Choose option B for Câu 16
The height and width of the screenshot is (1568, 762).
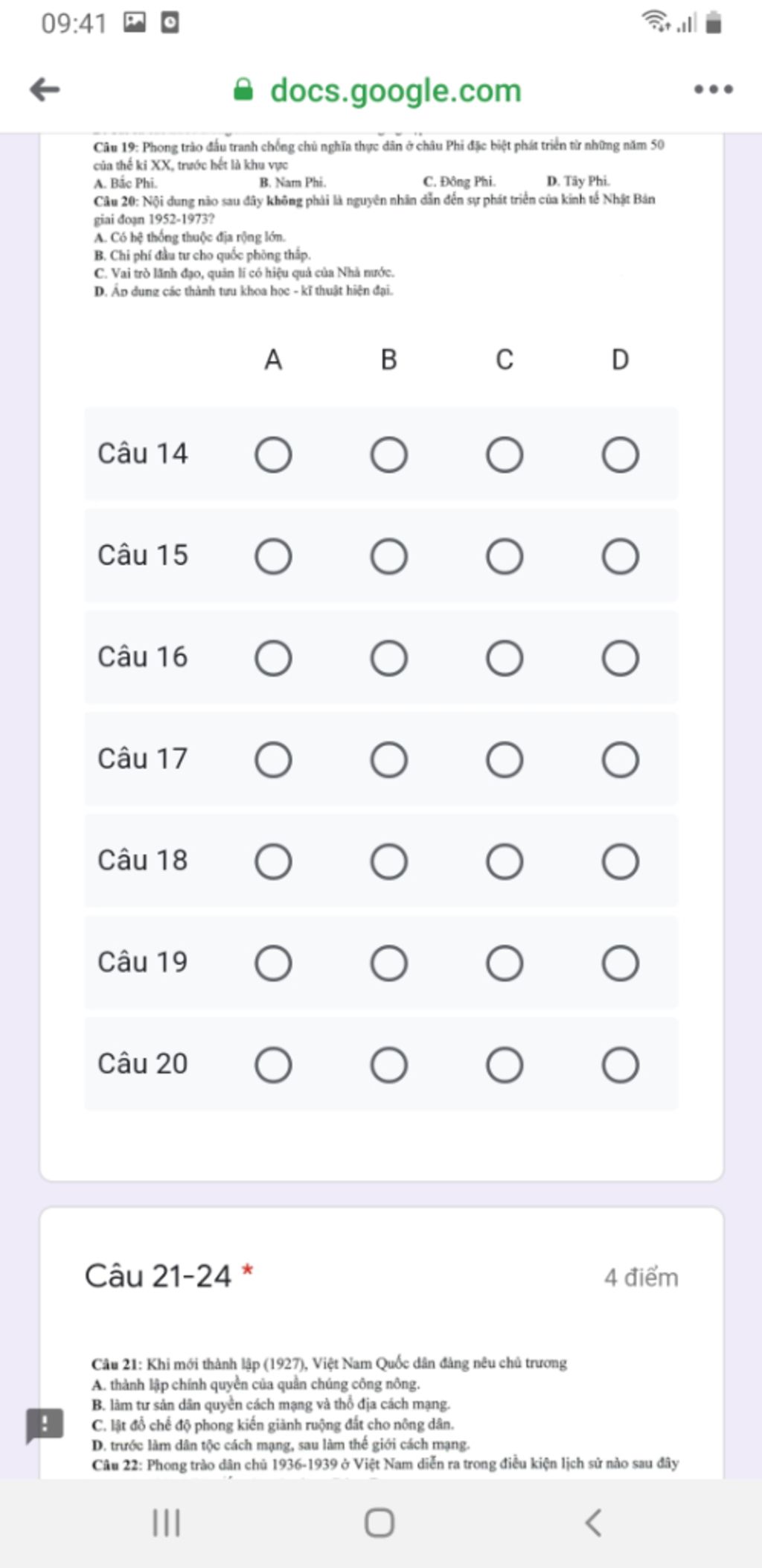[389, 658]
